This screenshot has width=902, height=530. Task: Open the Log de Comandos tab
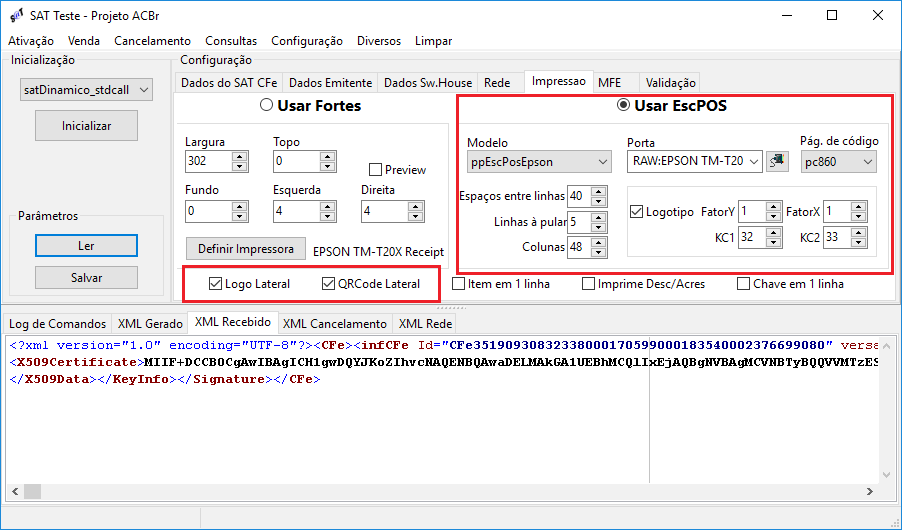[x=58, y=324]
